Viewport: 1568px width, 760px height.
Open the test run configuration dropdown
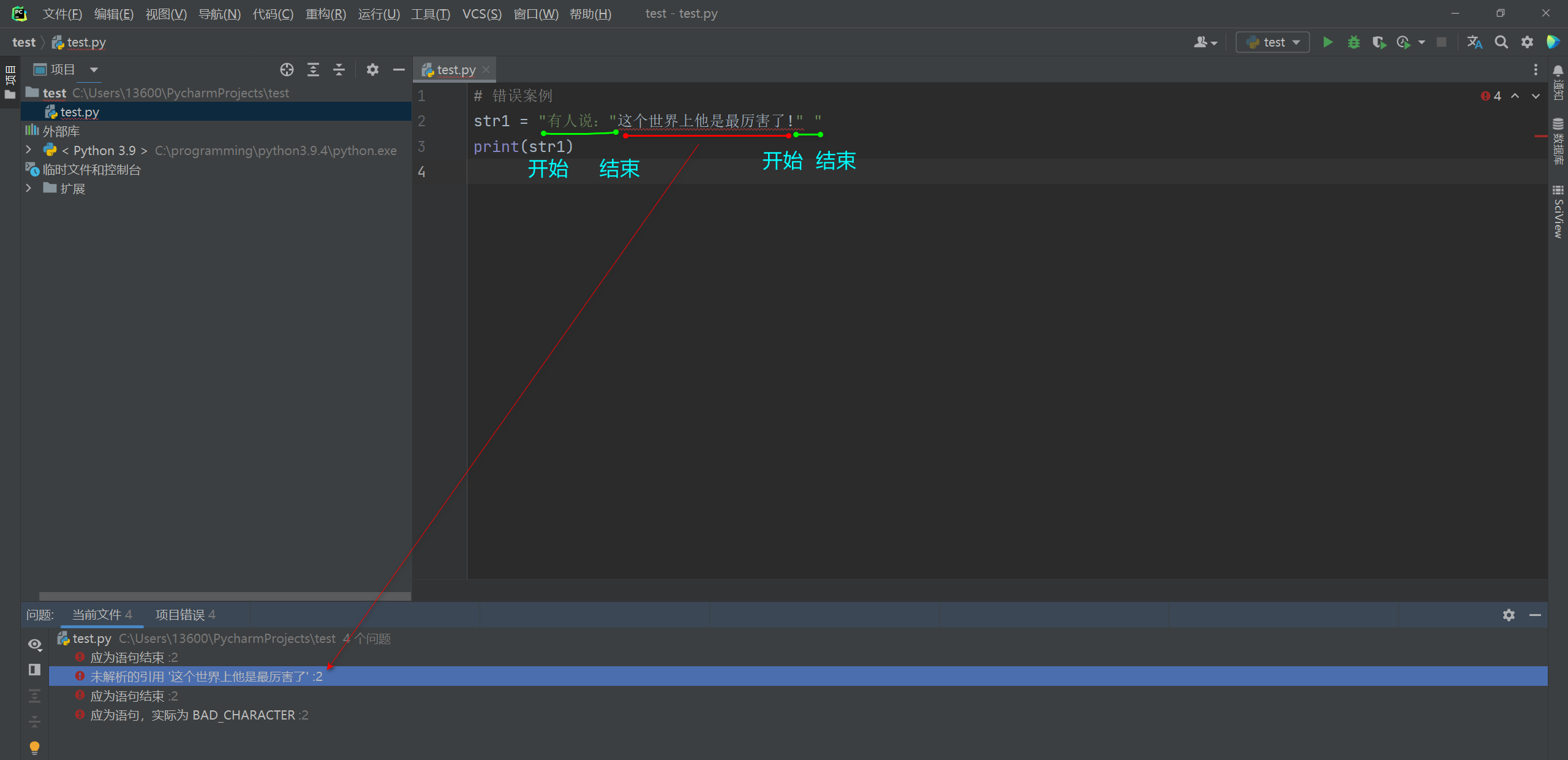[x=1273, y=42]
